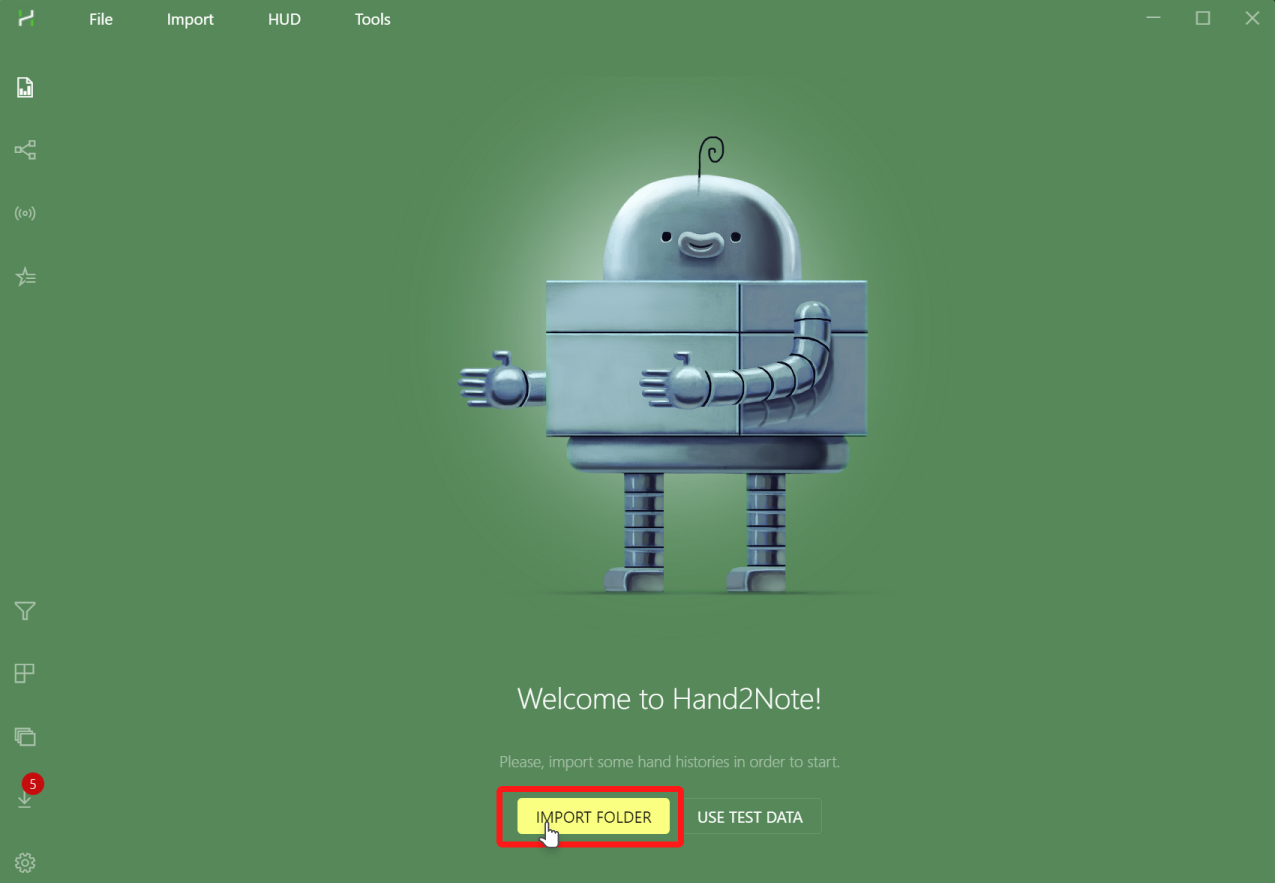Click the robot mascot illustration

point(663,365)
